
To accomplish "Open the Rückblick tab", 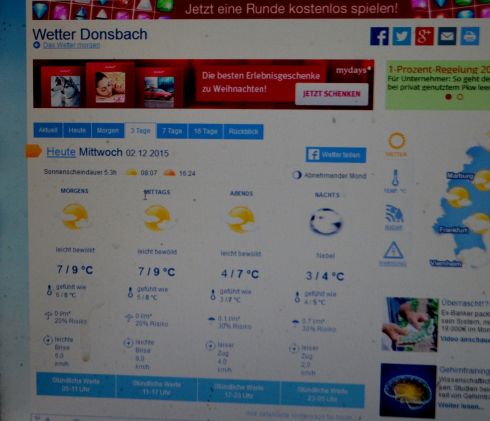I will pos(243,132).
